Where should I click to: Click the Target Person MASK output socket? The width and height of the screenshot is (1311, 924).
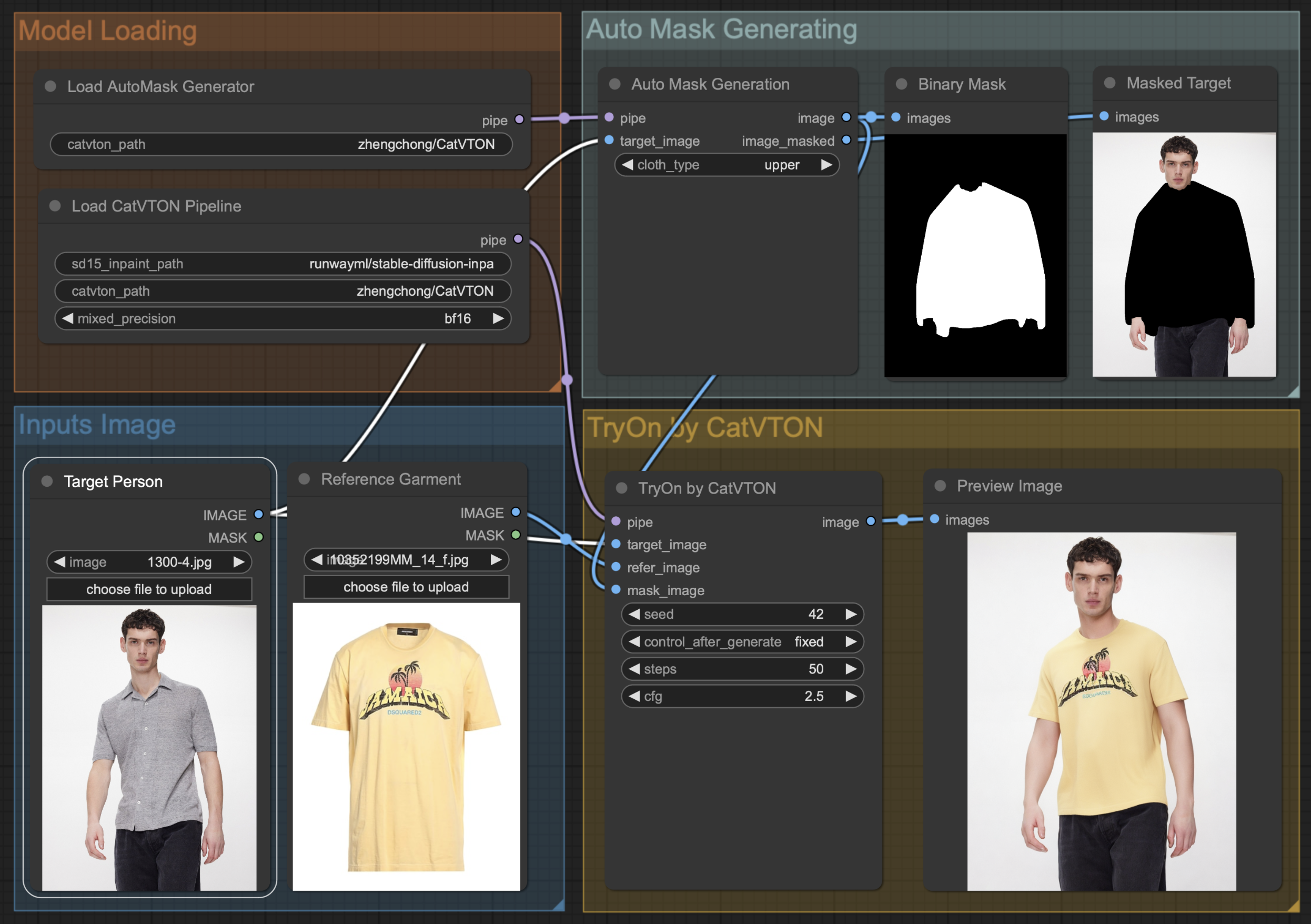pyautogui.click(x=259, y=537)
